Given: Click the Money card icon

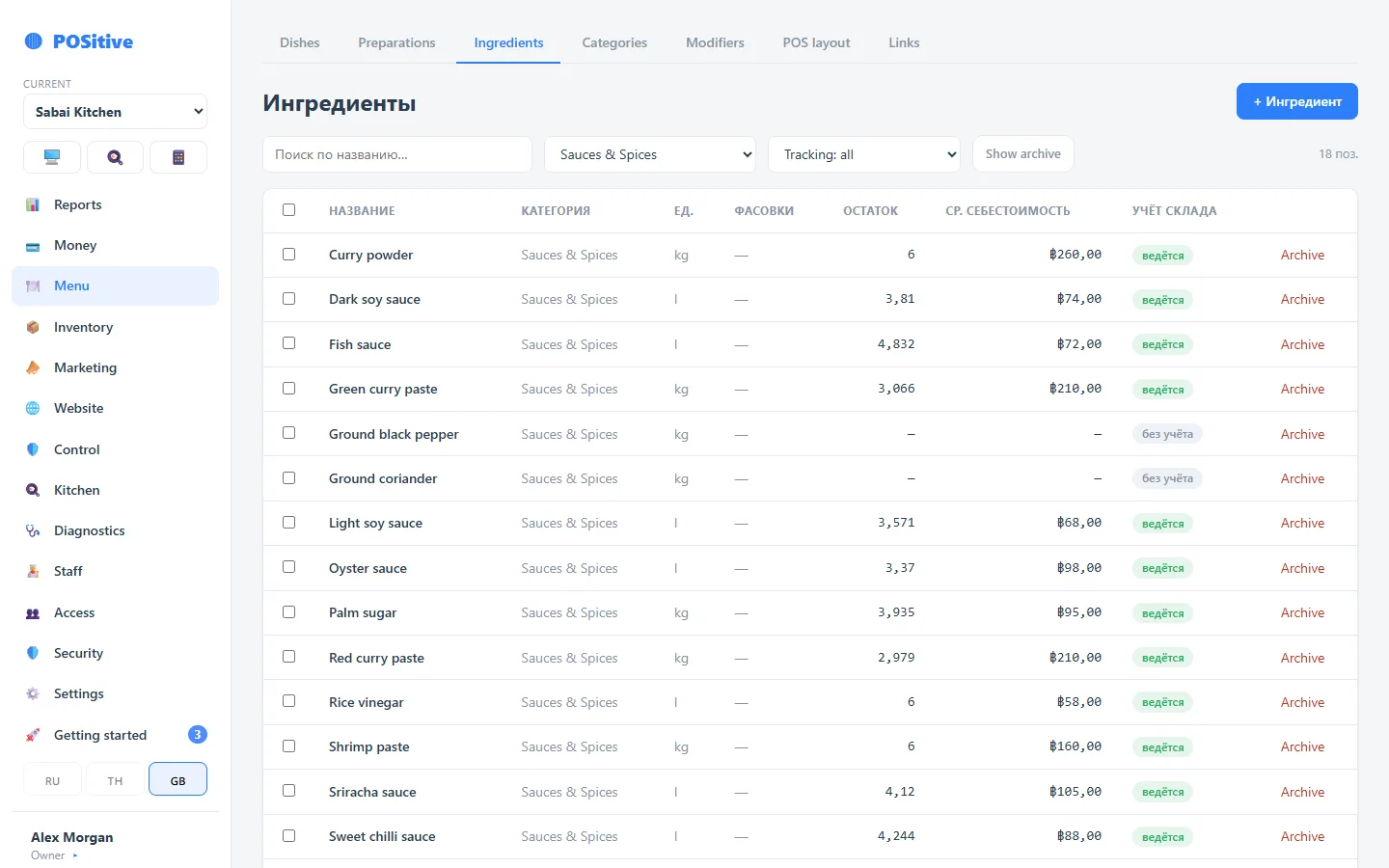Looking at the screenshot, I should coord(33,246).
